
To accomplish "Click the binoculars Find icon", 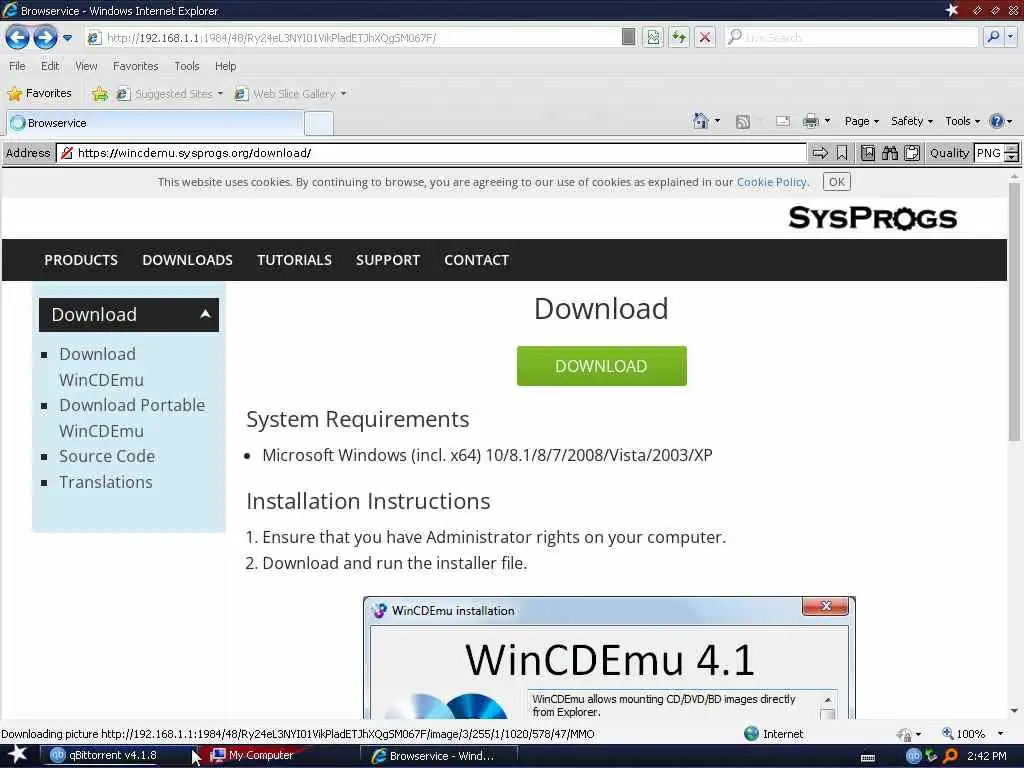I will (889, 153).
